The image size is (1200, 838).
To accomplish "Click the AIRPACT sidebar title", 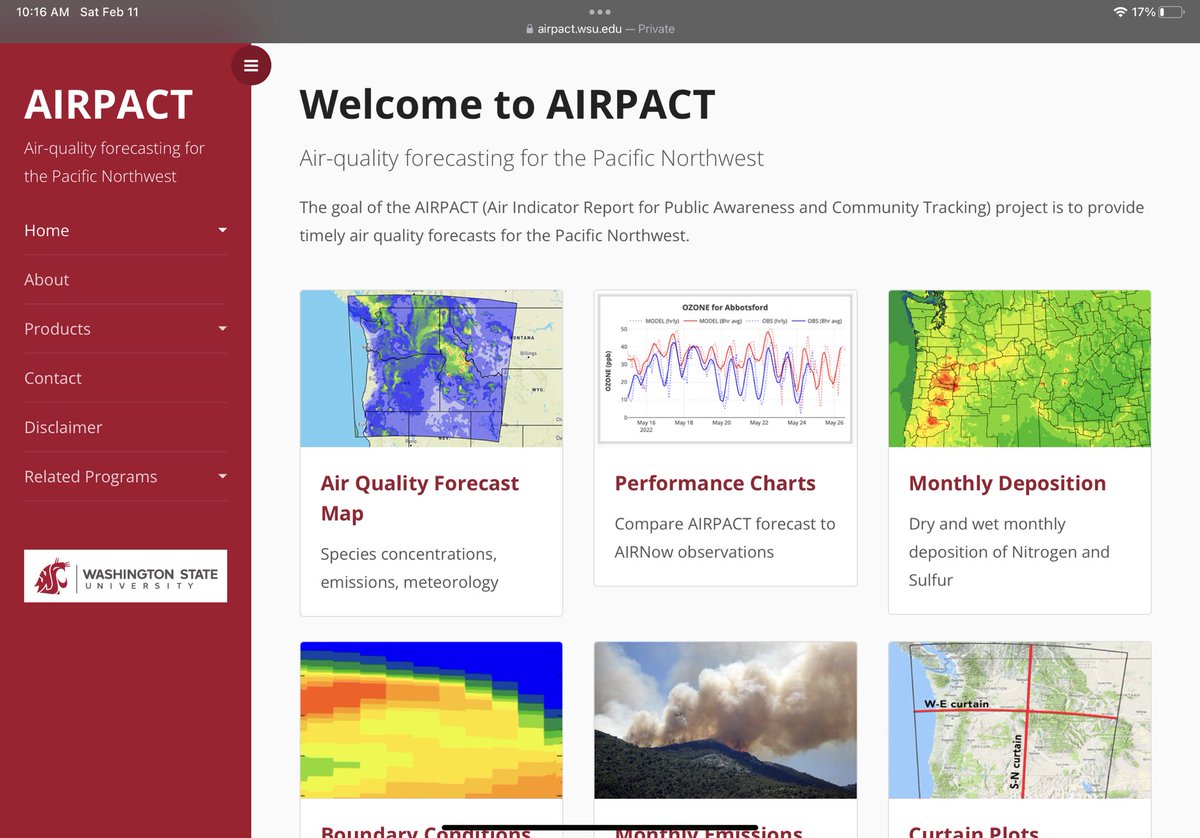I will pos(108,105).
